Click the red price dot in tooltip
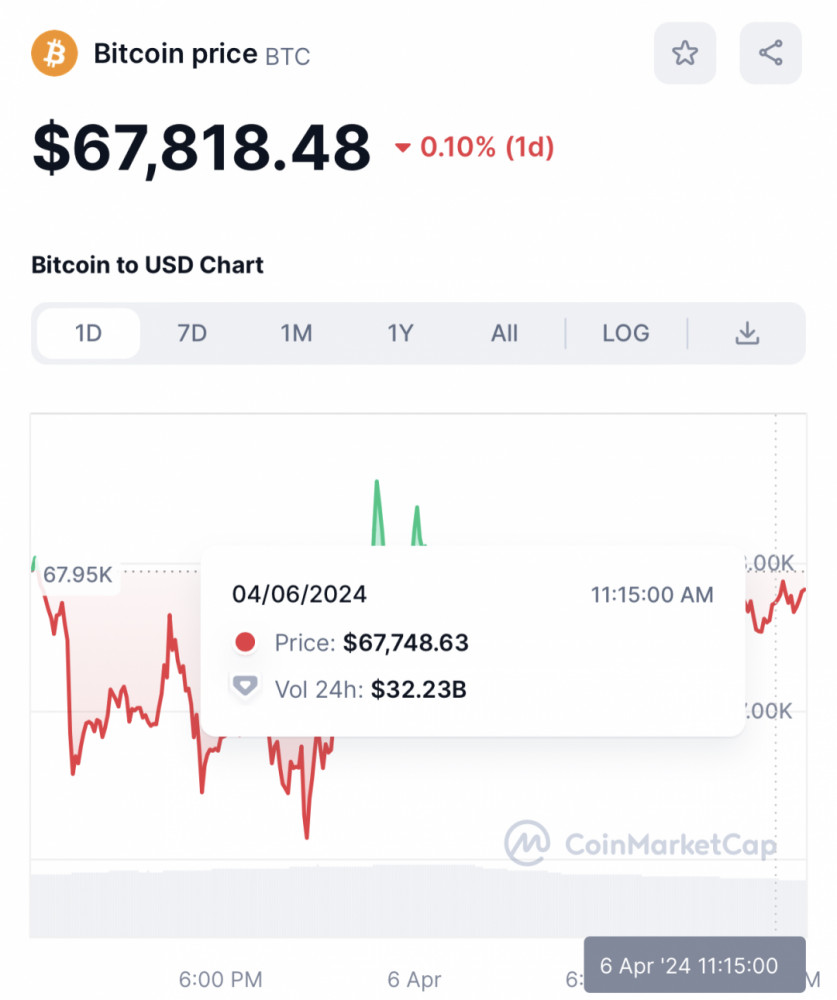 click(x=245, y=642)
